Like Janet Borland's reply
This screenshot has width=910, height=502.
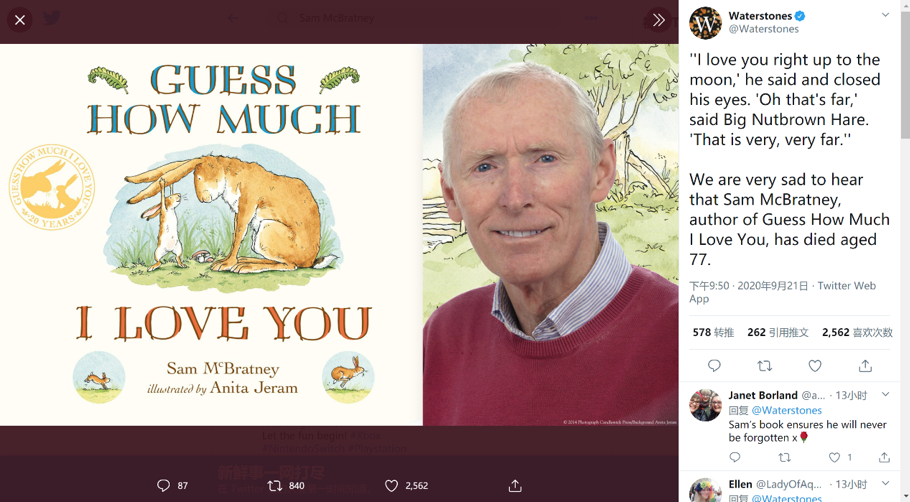pyautogui.click(x=835, y=457)
